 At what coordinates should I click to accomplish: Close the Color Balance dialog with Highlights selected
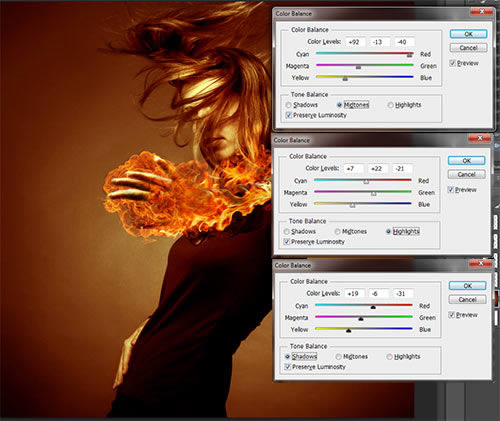pyautogui.click(x=479, y=138)
